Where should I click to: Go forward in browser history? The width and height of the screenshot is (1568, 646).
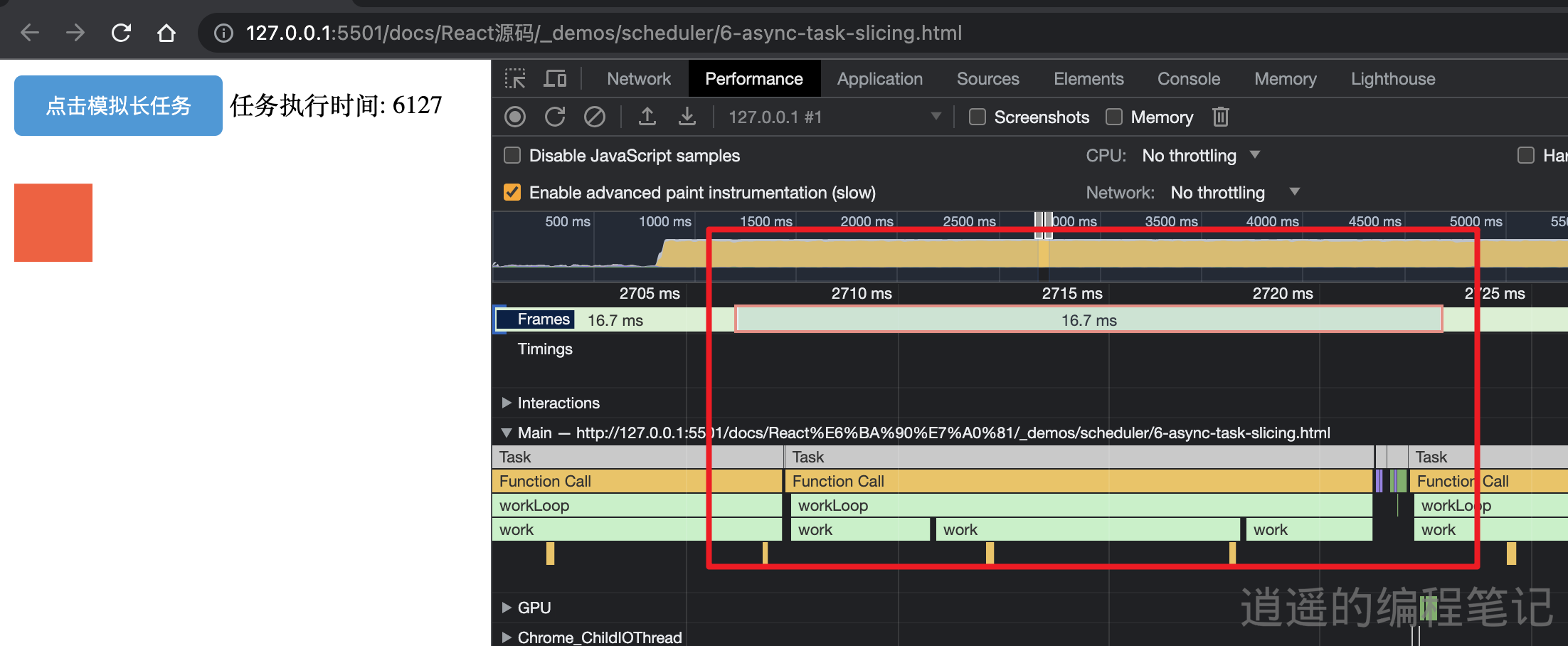(75, 33)
